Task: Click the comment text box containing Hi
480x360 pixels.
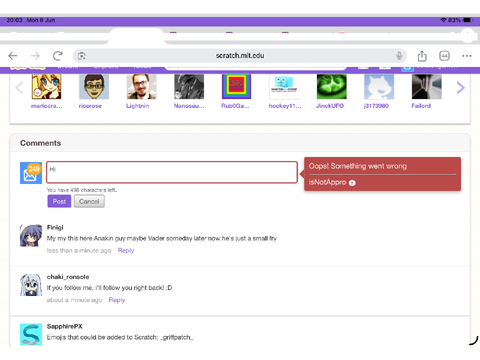Action: point(172,172)
